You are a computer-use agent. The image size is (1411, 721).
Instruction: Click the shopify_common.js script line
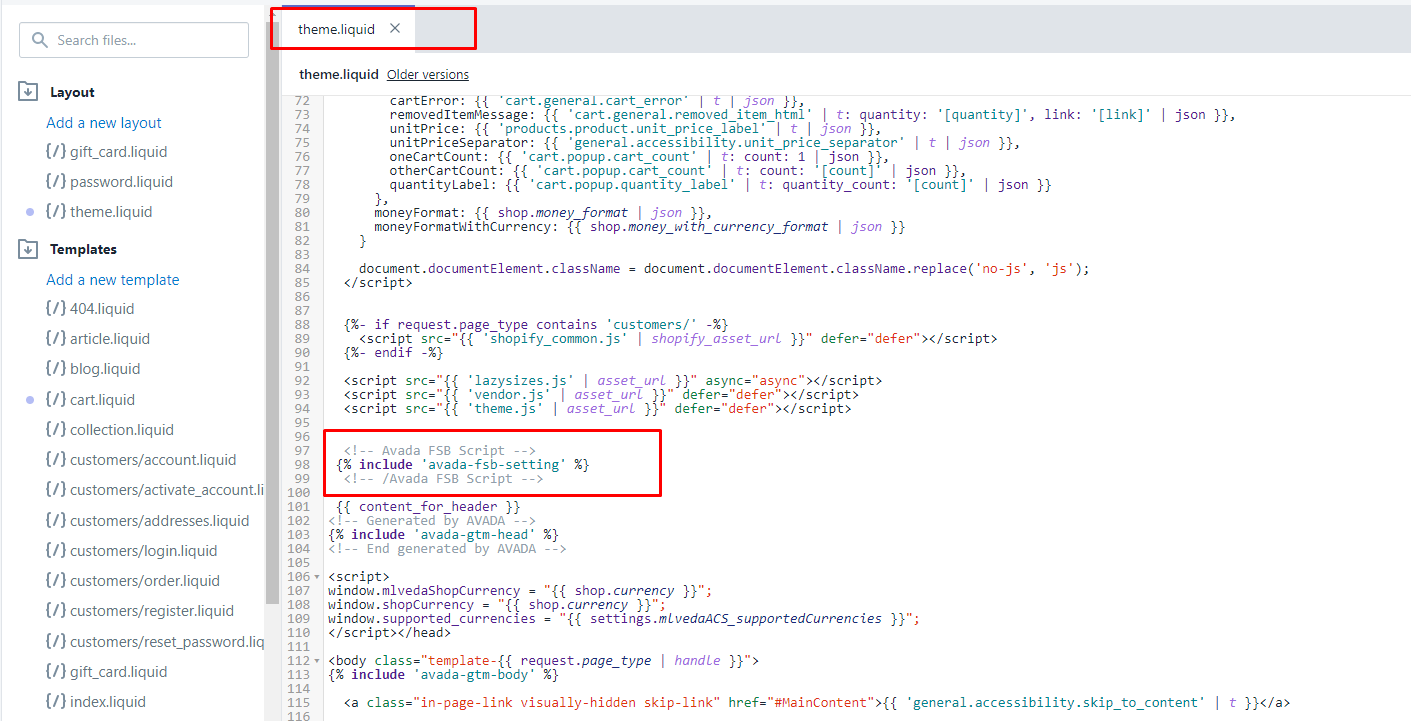pos(678,339)
